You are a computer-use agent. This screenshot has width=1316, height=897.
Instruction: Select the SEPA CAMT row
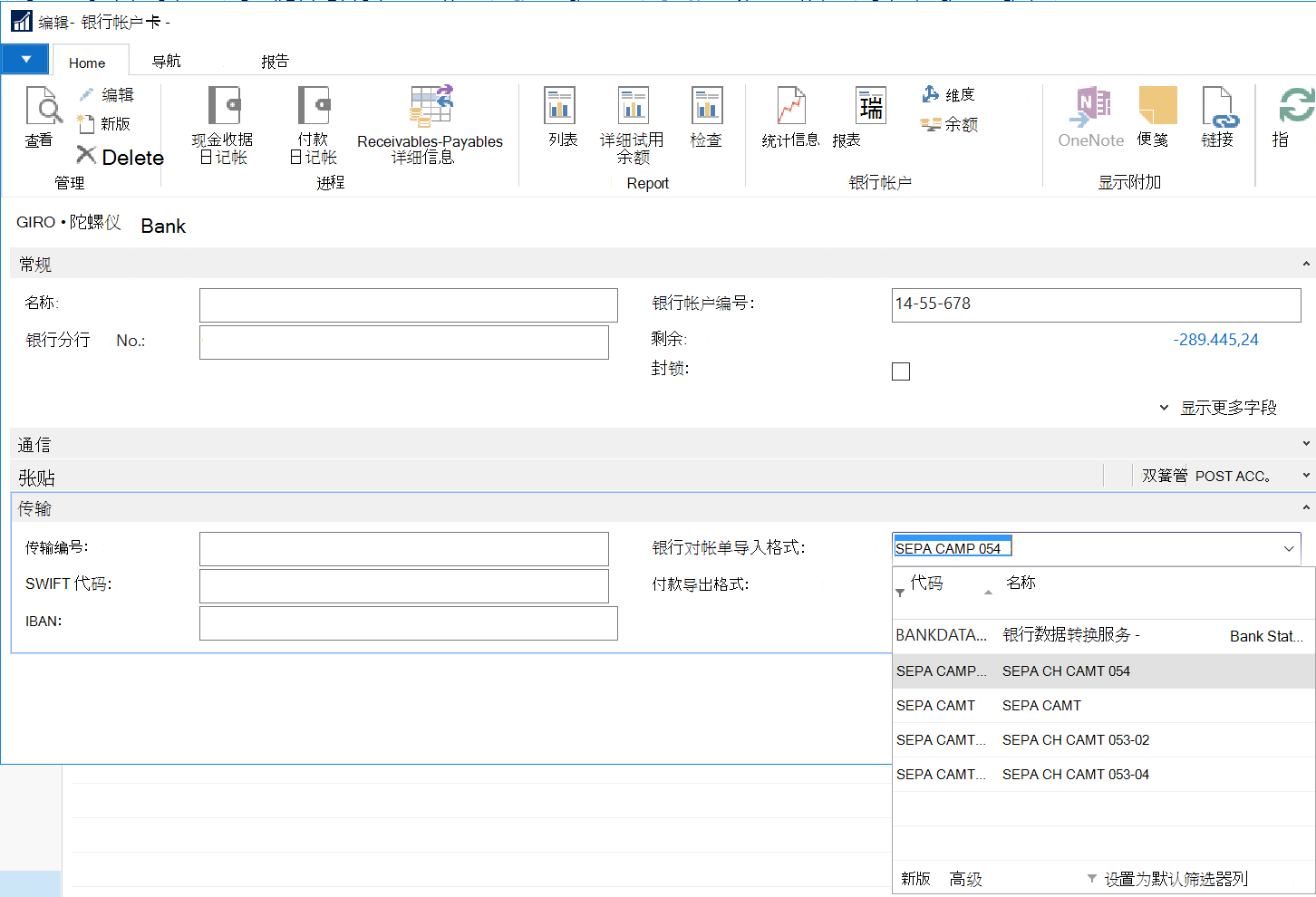[x=1104, y=706]
